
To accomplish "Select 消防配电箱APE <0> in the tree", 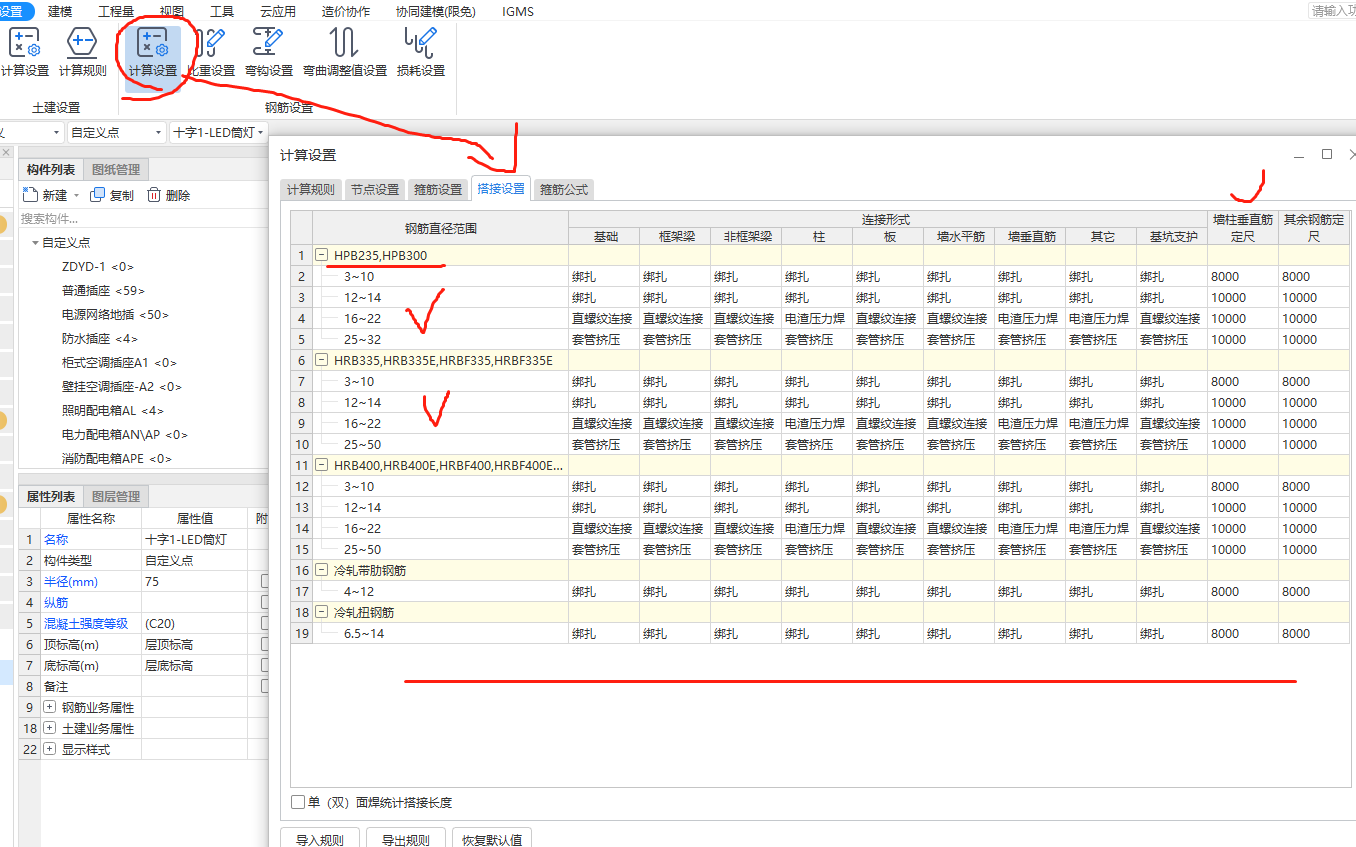I will [117, 458].
